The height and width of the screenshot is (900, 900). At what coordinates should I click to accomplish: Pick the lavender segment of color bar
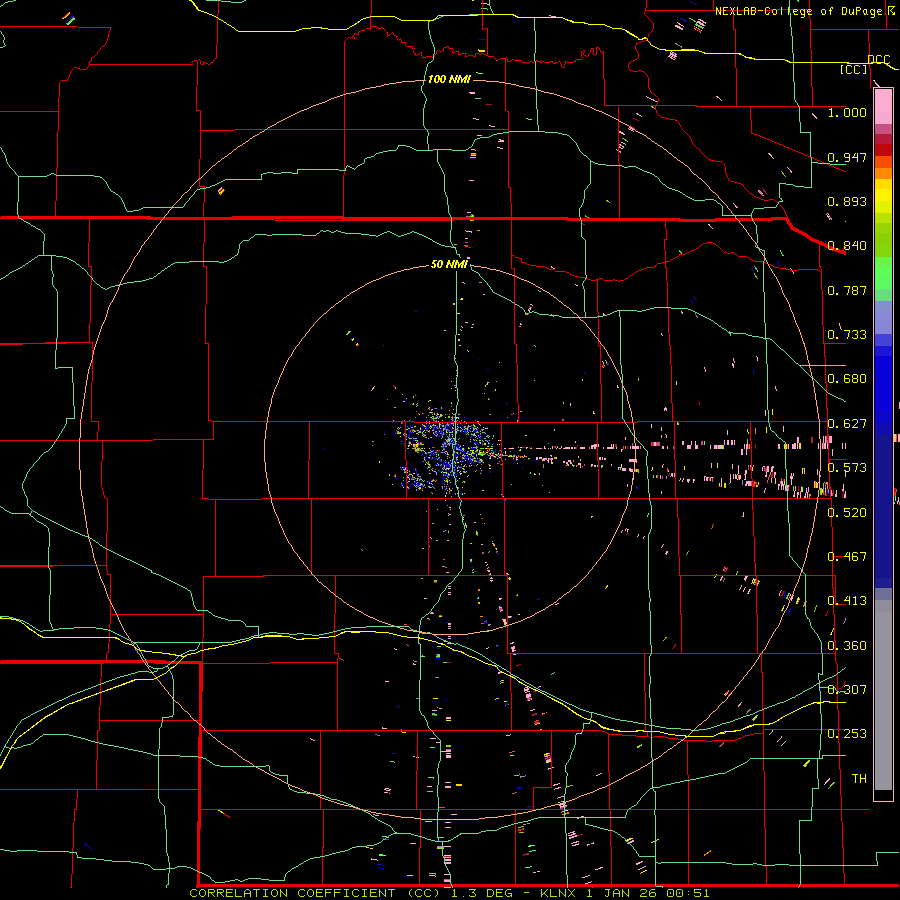click(x=883, y=317)
